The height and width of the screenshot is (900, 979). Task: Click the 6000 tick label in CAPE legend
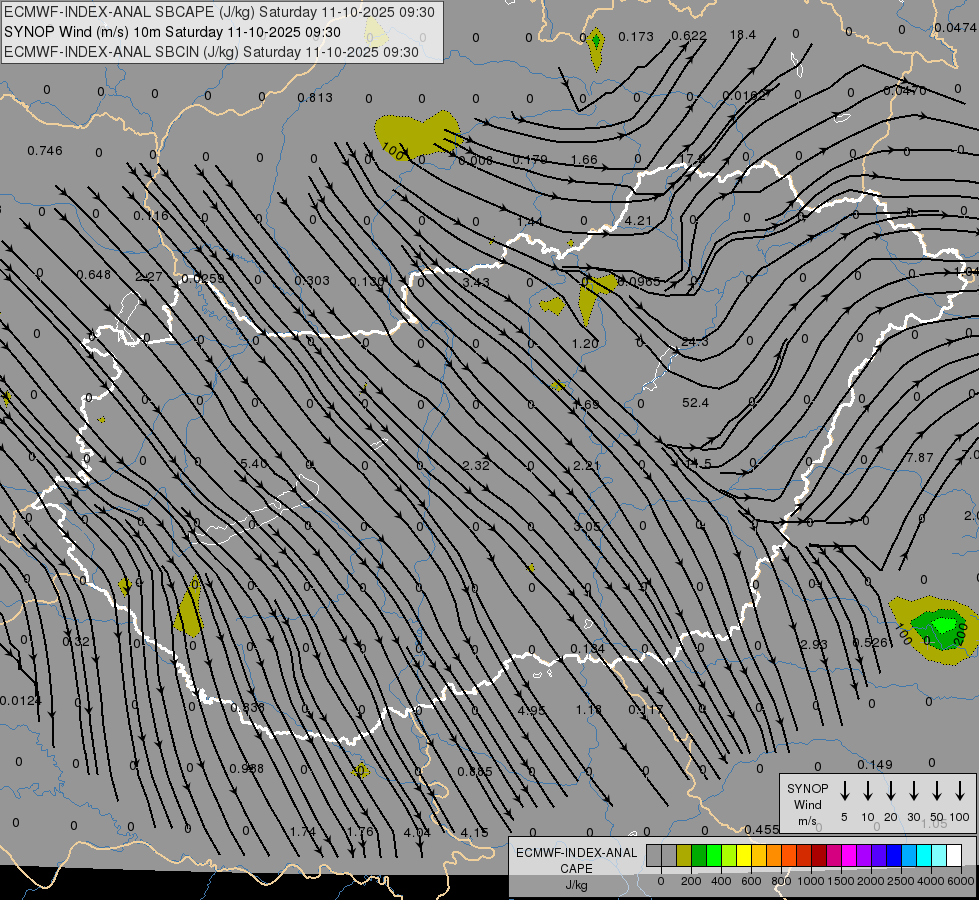pos(962,881)
